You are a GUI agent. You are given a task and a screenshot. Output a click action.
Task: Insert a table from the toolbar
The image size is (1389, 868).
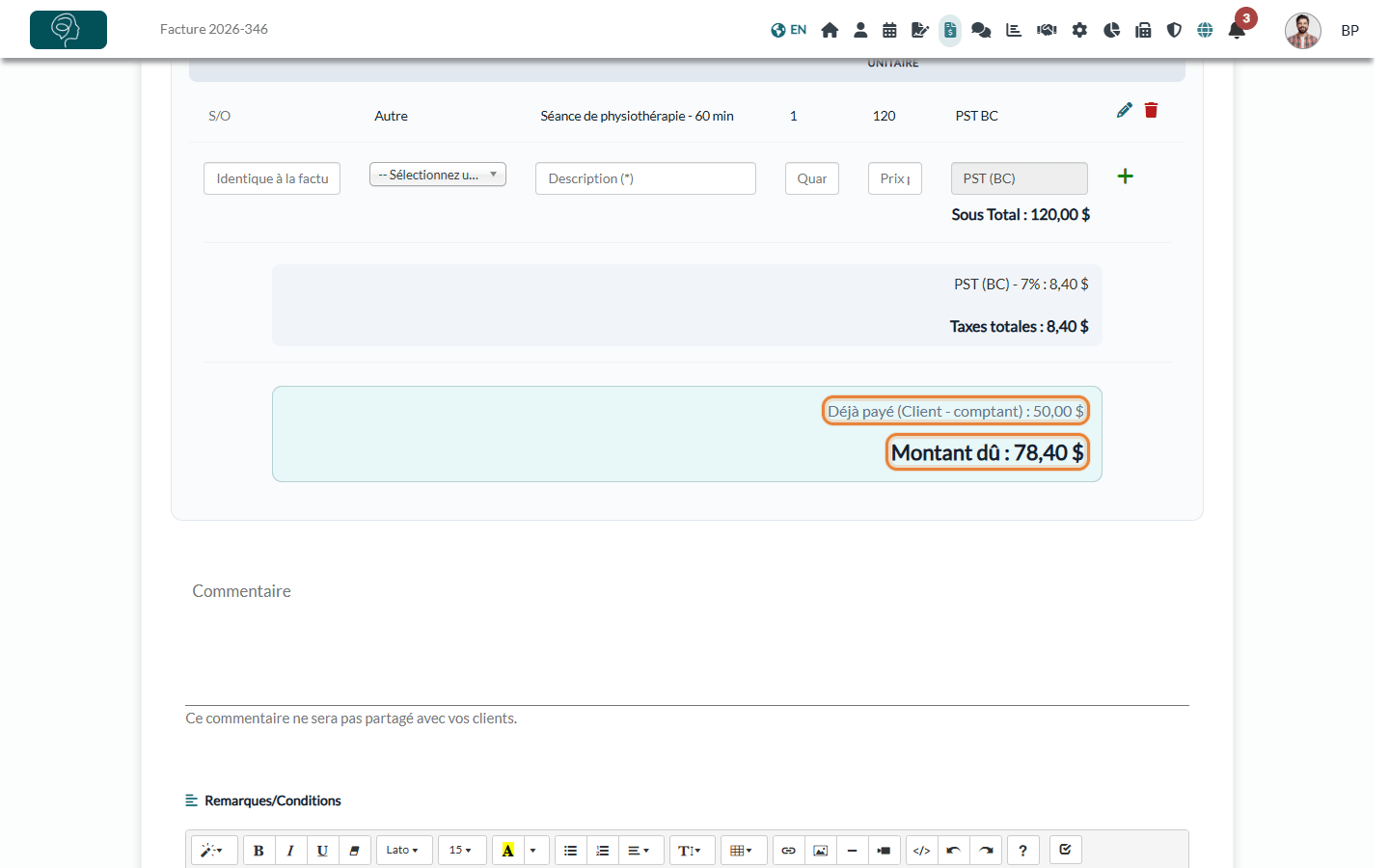[x=743, y=850]
